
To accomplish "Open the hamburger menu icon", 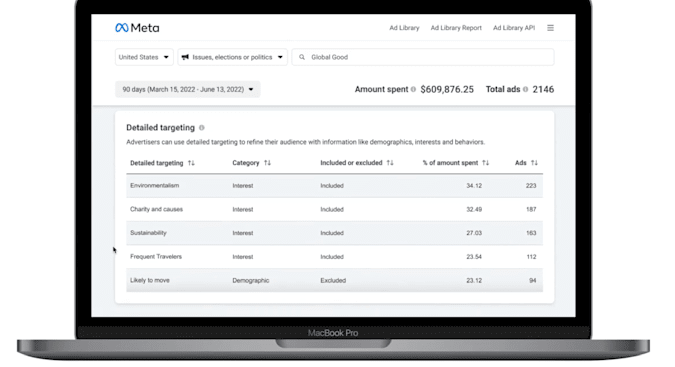I will click(x=550, y=28).
